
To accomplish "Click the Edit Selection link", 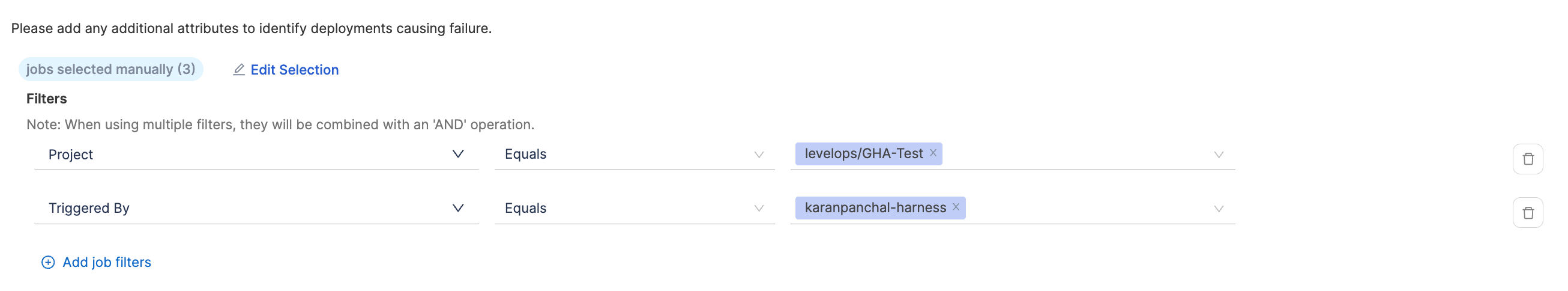I will point(295,70).
